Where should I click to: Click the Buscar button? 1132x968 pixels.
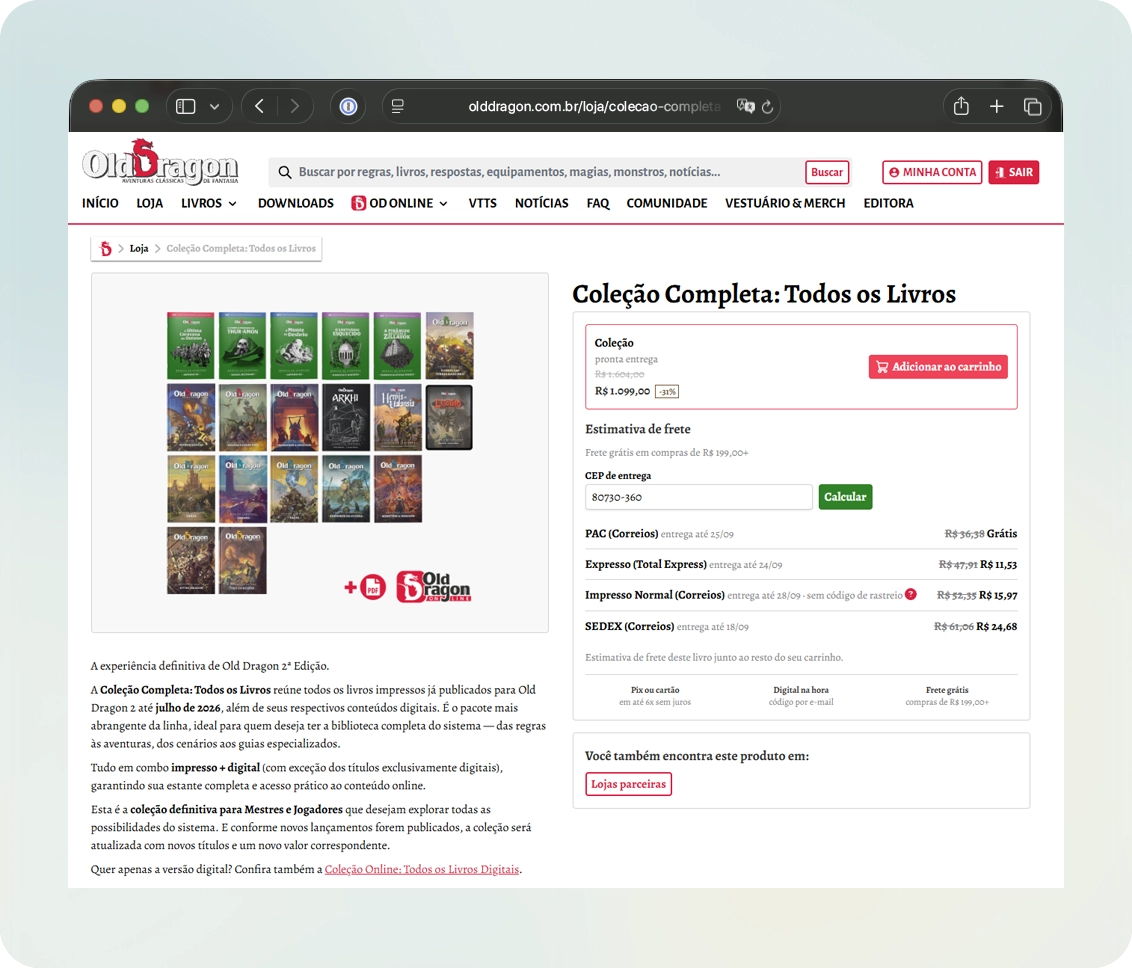coord(827,173)
